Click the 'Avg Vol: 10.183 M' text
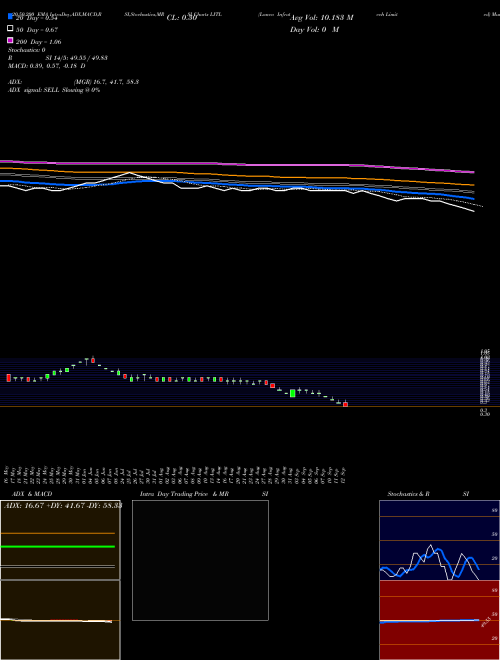The width and height of the screenshot is (500, 660). tap(322, 18)
